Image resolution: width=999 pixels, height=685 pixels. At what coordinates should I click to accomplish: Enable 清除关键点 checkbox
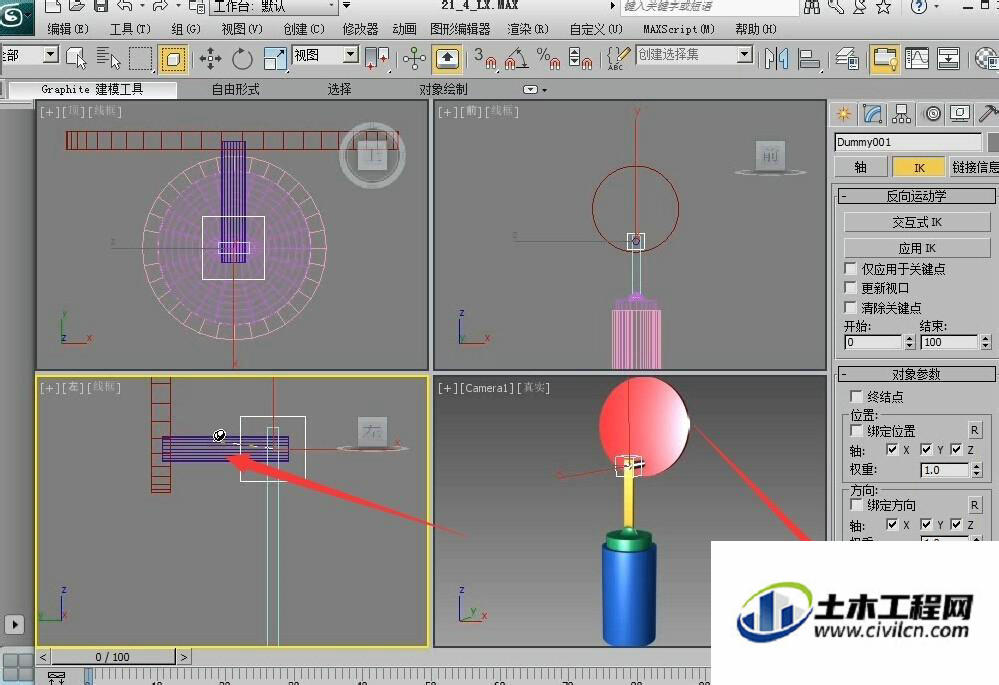point(850,308)
